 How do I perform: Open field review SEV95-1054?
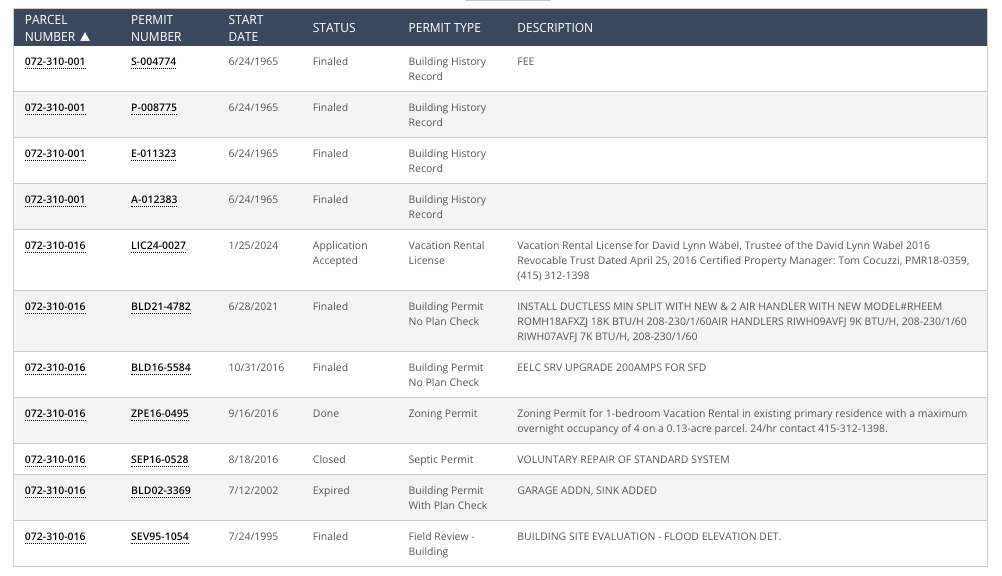(x=159, y=536)
